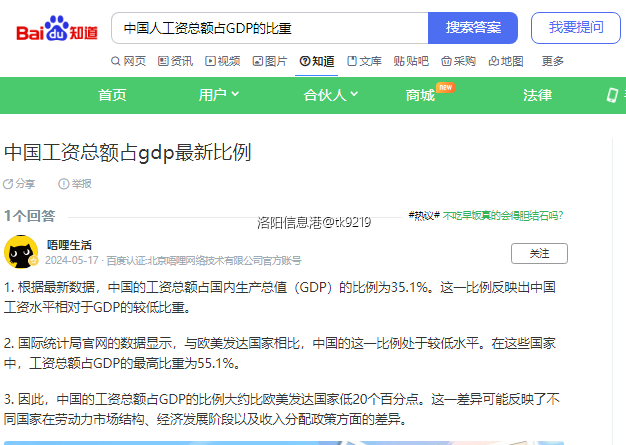Open the 更多 more options
The image size is (626, 445).
click(553, 61)
